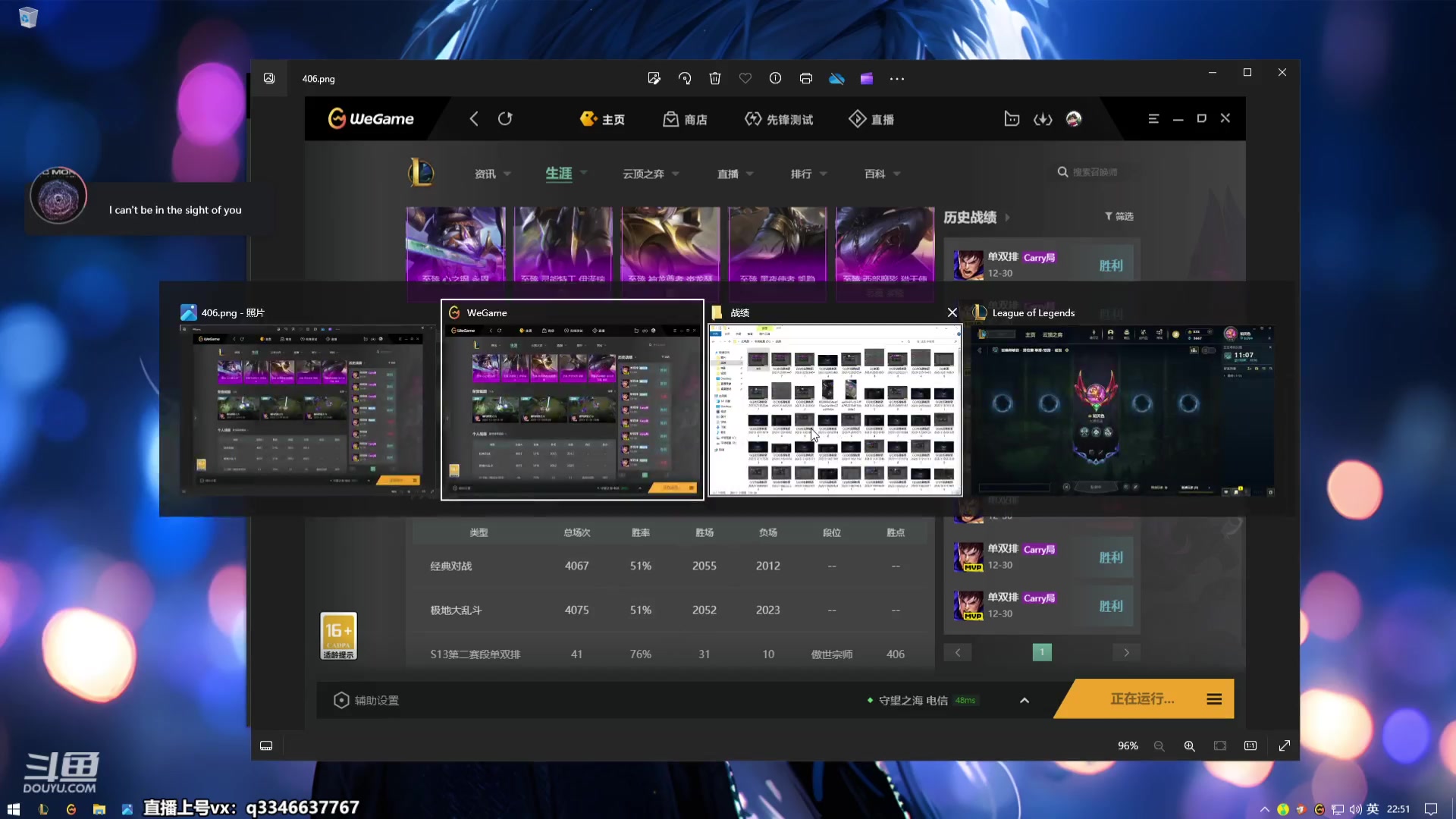The image size is (1456, 819).
Task: Click the 经典对战 row label
Action: click(x=451, y=566)
